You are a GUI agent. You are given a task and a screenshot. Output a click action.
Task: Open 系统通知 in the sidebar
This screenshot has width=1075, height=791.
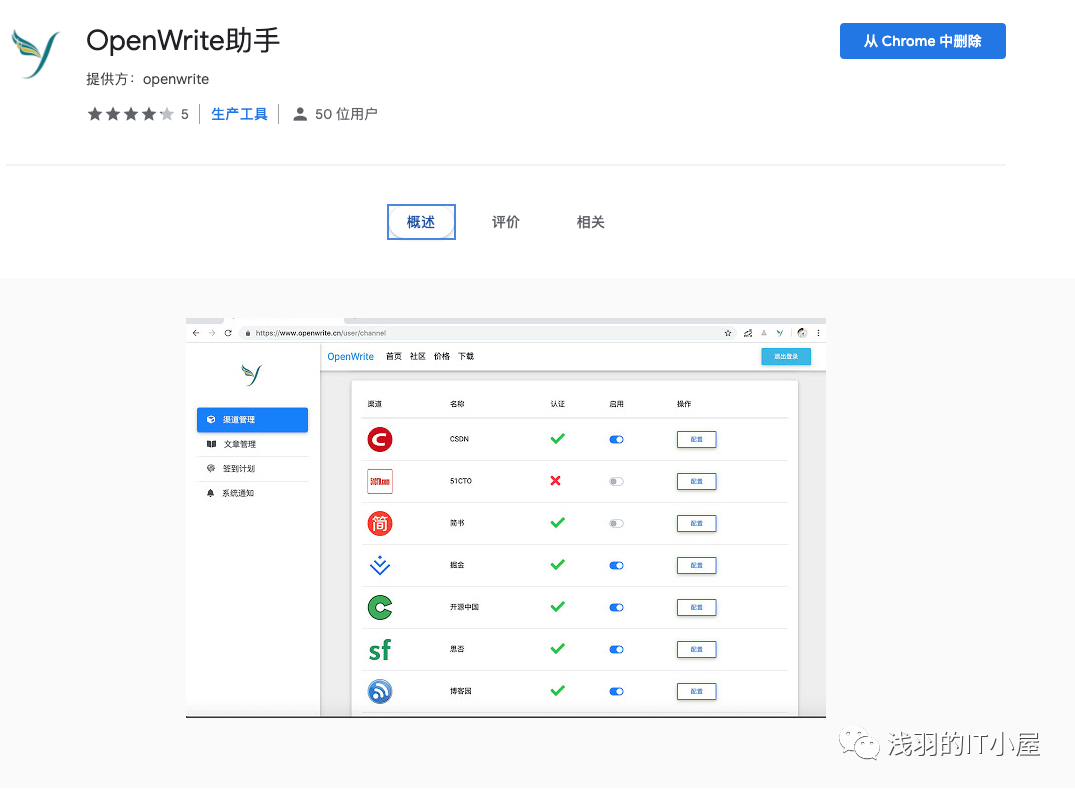coord(252,494)
